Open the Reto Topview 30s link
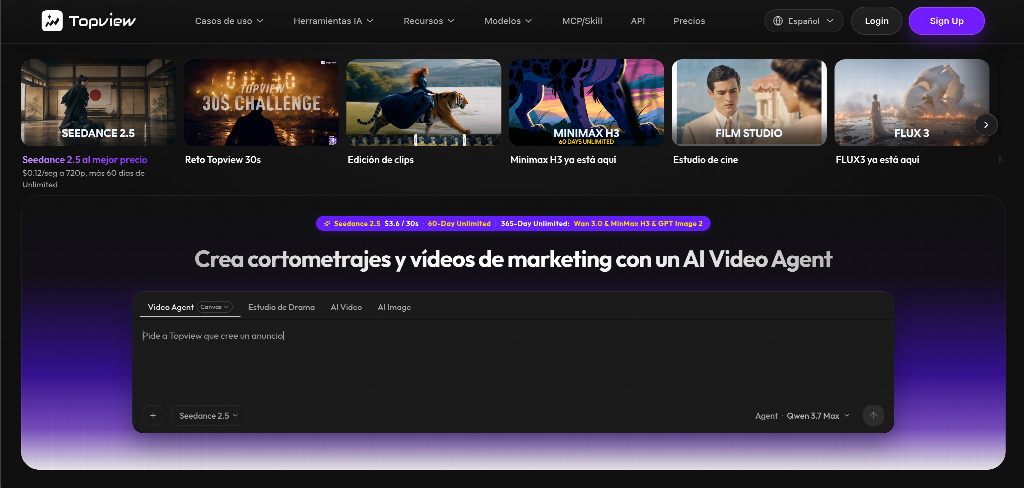1024x488 pixels. (x=223, y=159)
